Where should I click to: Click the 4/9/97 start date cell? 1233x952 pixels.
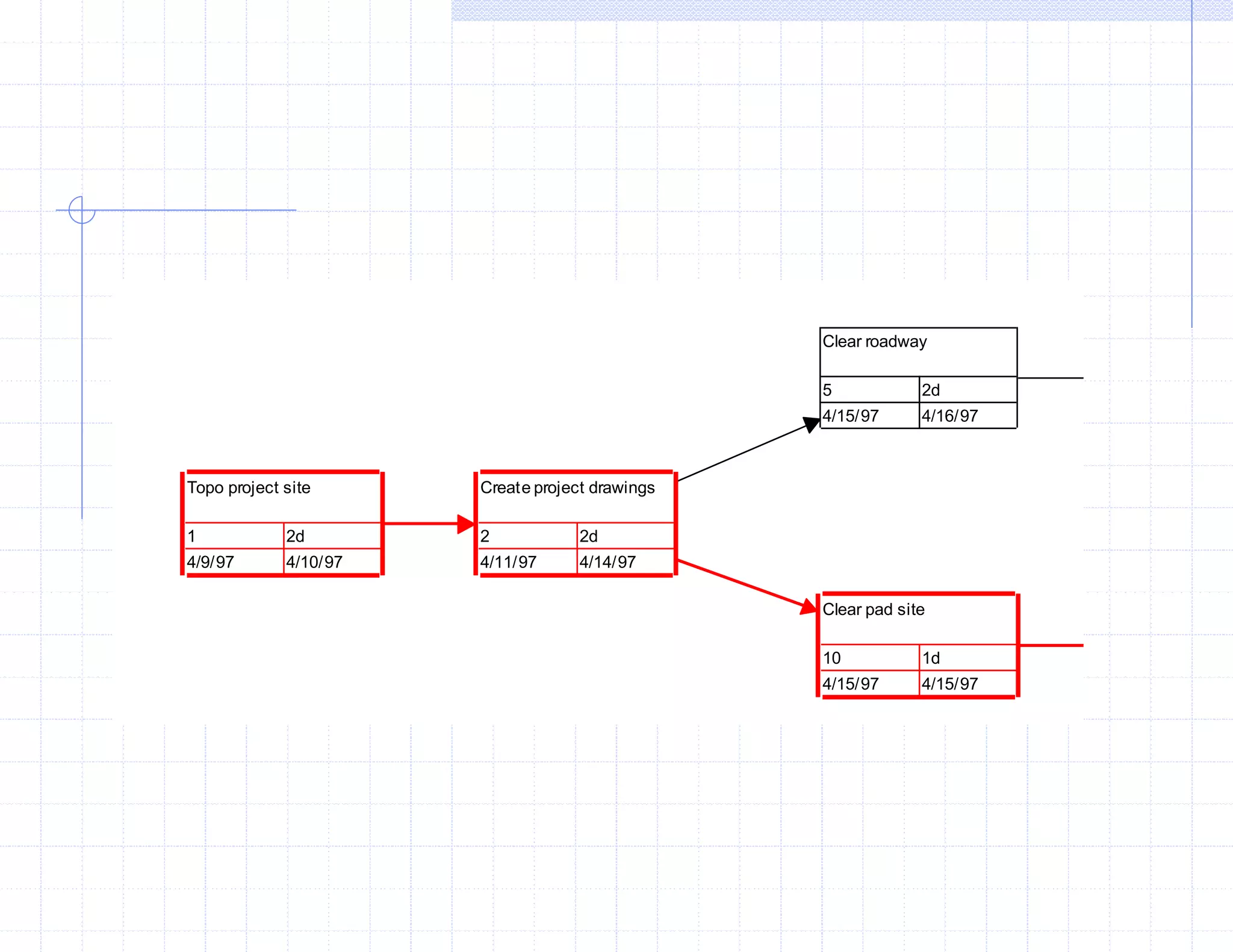(x=234, y=562)
